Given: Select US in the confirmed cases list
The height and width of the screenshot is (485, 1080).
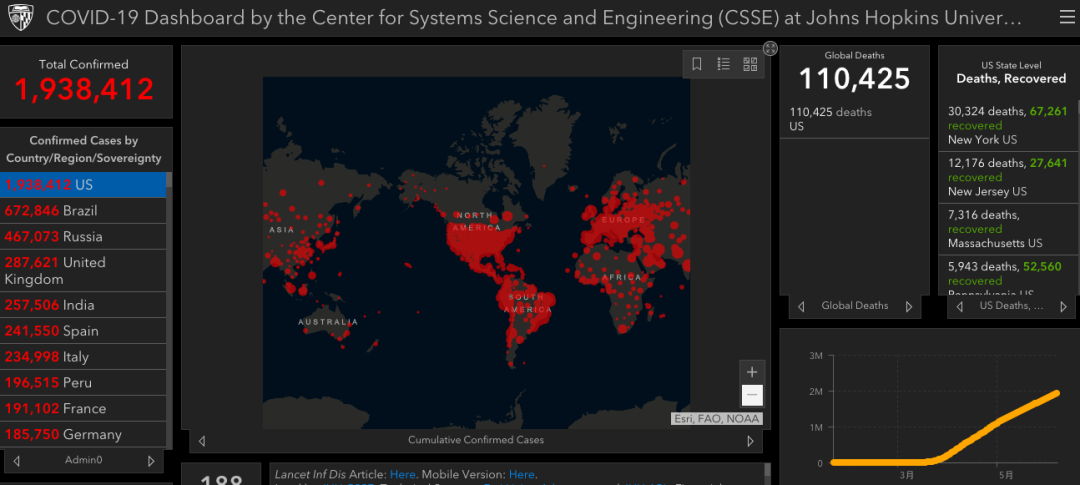Looking at the screenshot, I should click(x=83, y=185).
